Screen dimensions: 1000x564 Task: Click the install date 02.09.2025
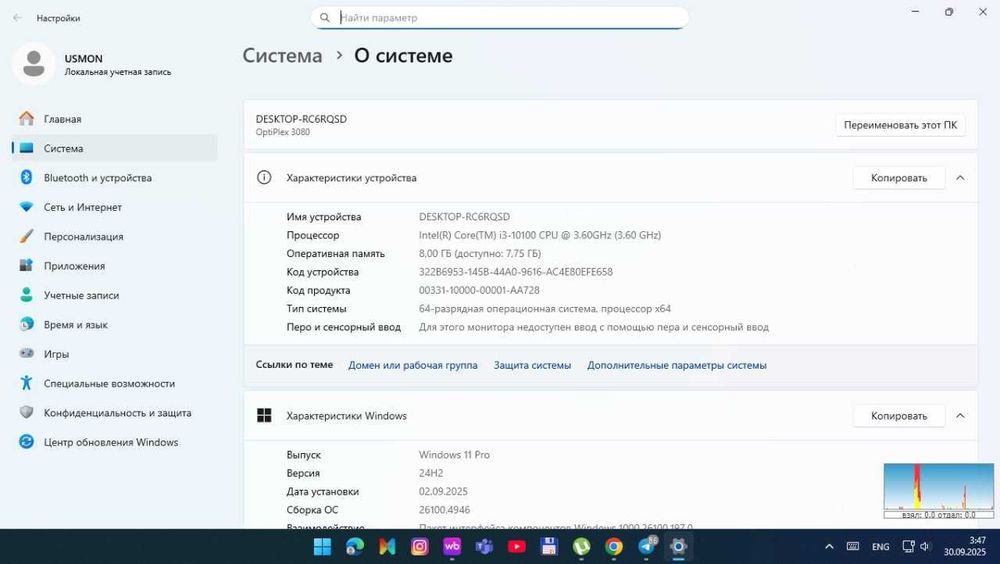(443, 491)
